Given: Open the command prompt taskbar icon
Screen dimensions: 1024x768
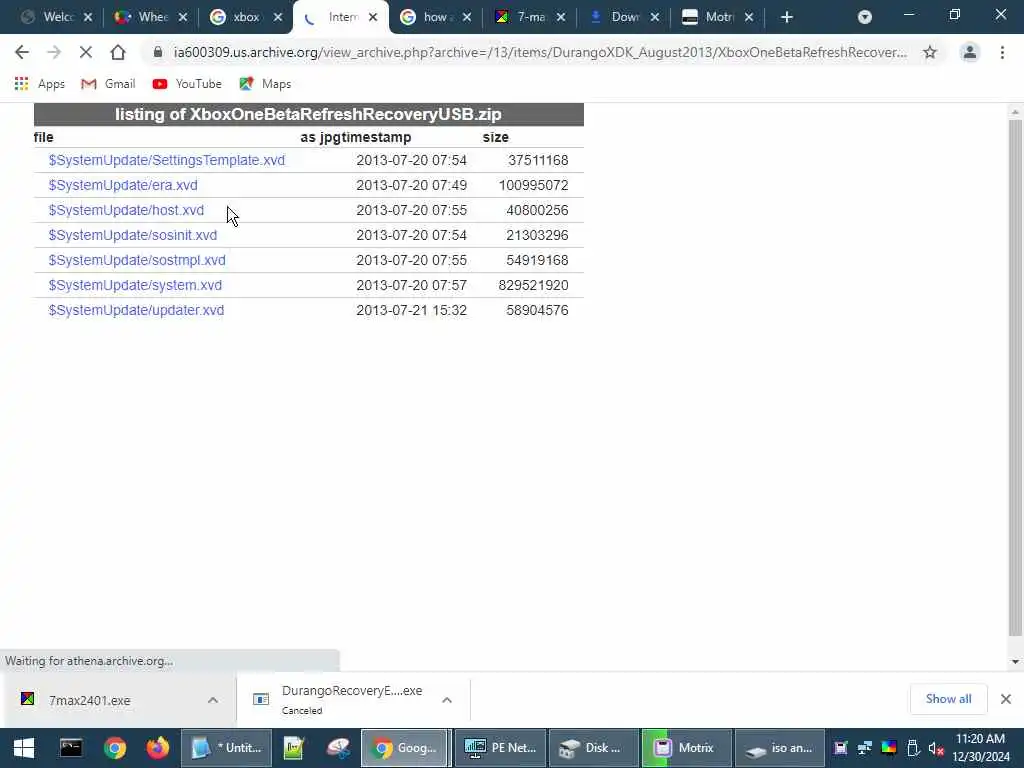Looking at the screenshot, I should point(71,748).
